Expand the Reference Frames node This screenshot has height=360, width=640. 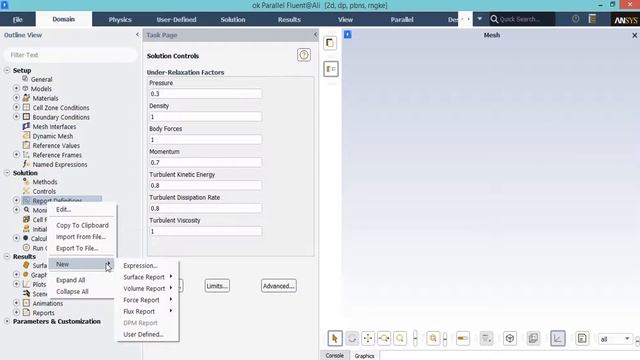(16, 154)
